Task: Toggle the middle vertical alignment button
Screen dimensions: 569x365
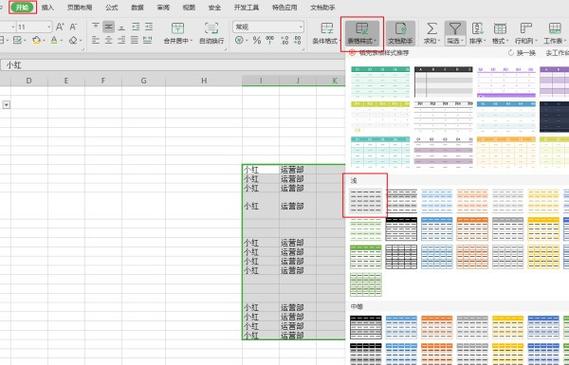Action: pyautogui.click(x=109, y=27)
